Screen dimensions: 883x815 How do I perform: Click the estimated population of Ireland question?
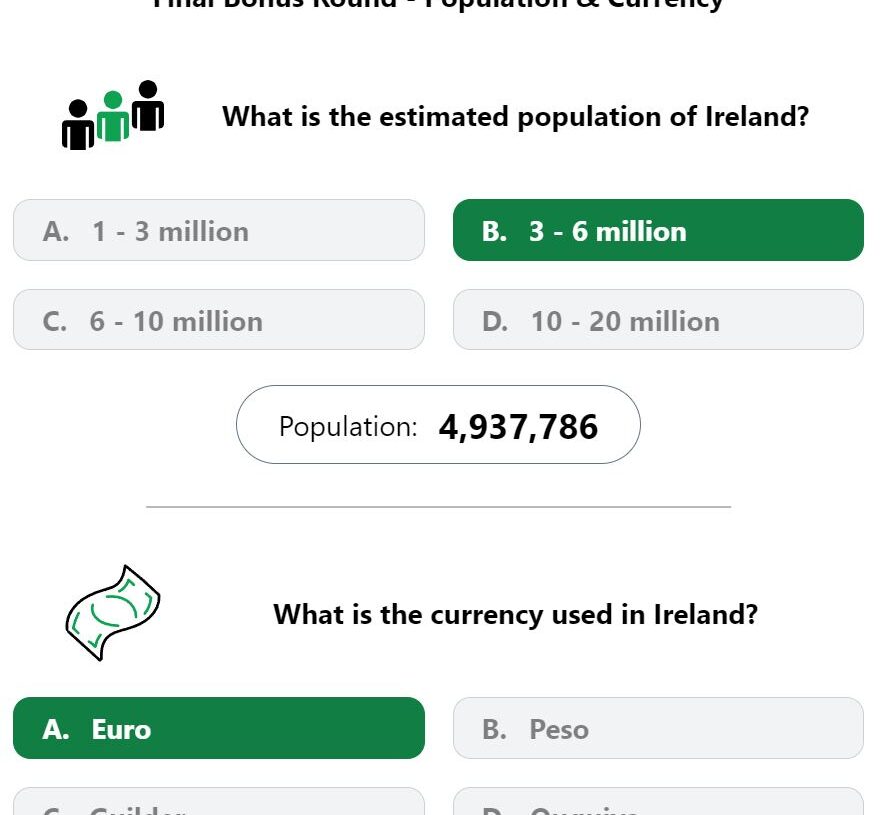[x=515, y=117]
